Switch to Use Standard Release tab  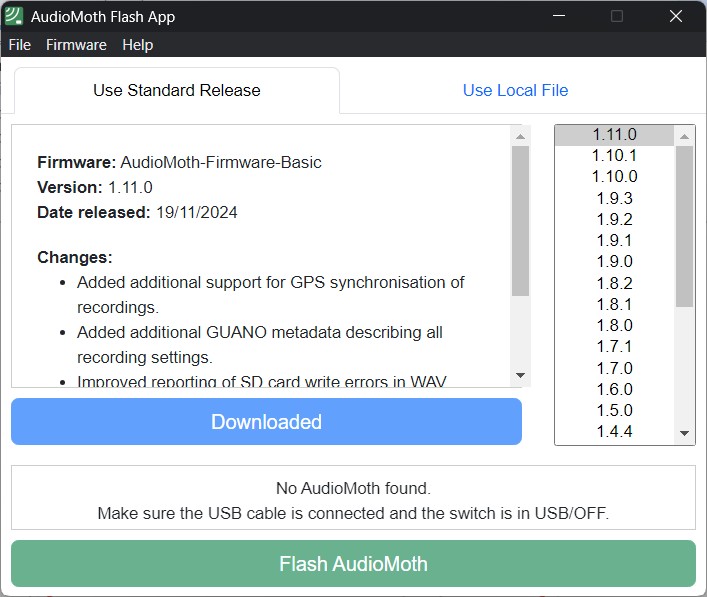click(177, 90)
